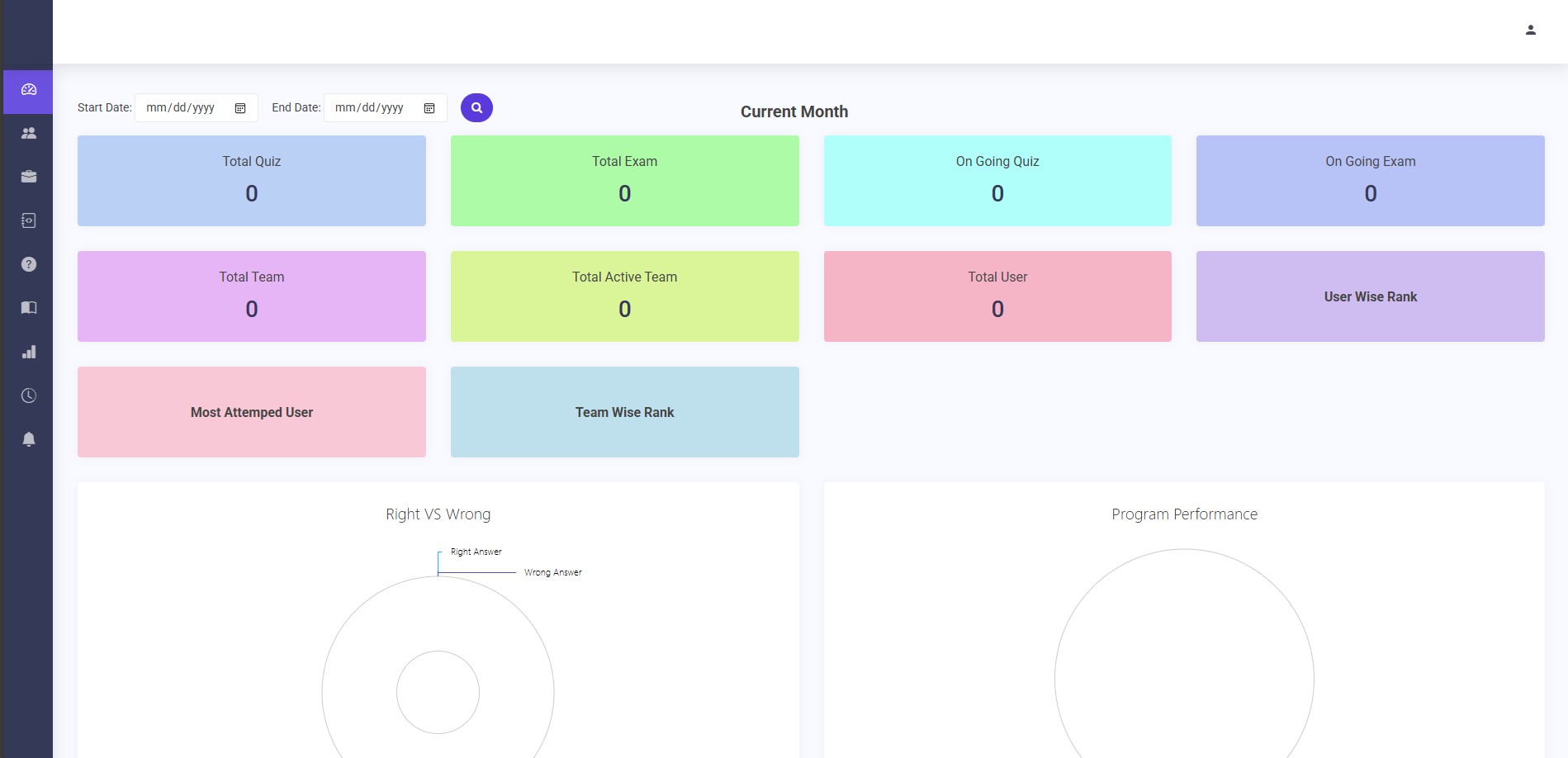The height and width of the screenshot is (758, 1568).
Task: Click the Wrong Answer chart label
Action: pos(552,572)
